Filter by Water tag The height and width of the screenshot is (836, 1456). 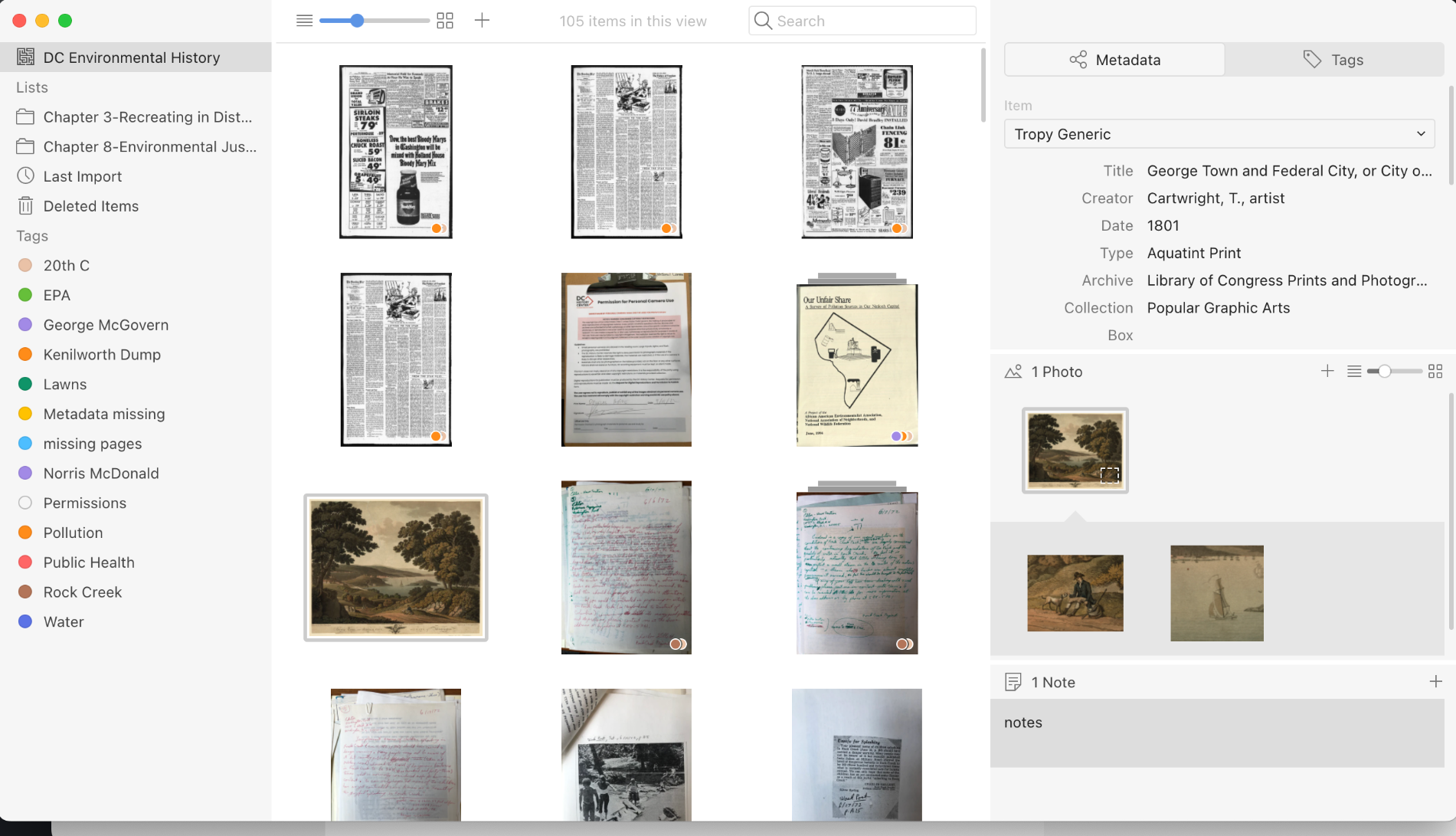click(x=136, y=622)
